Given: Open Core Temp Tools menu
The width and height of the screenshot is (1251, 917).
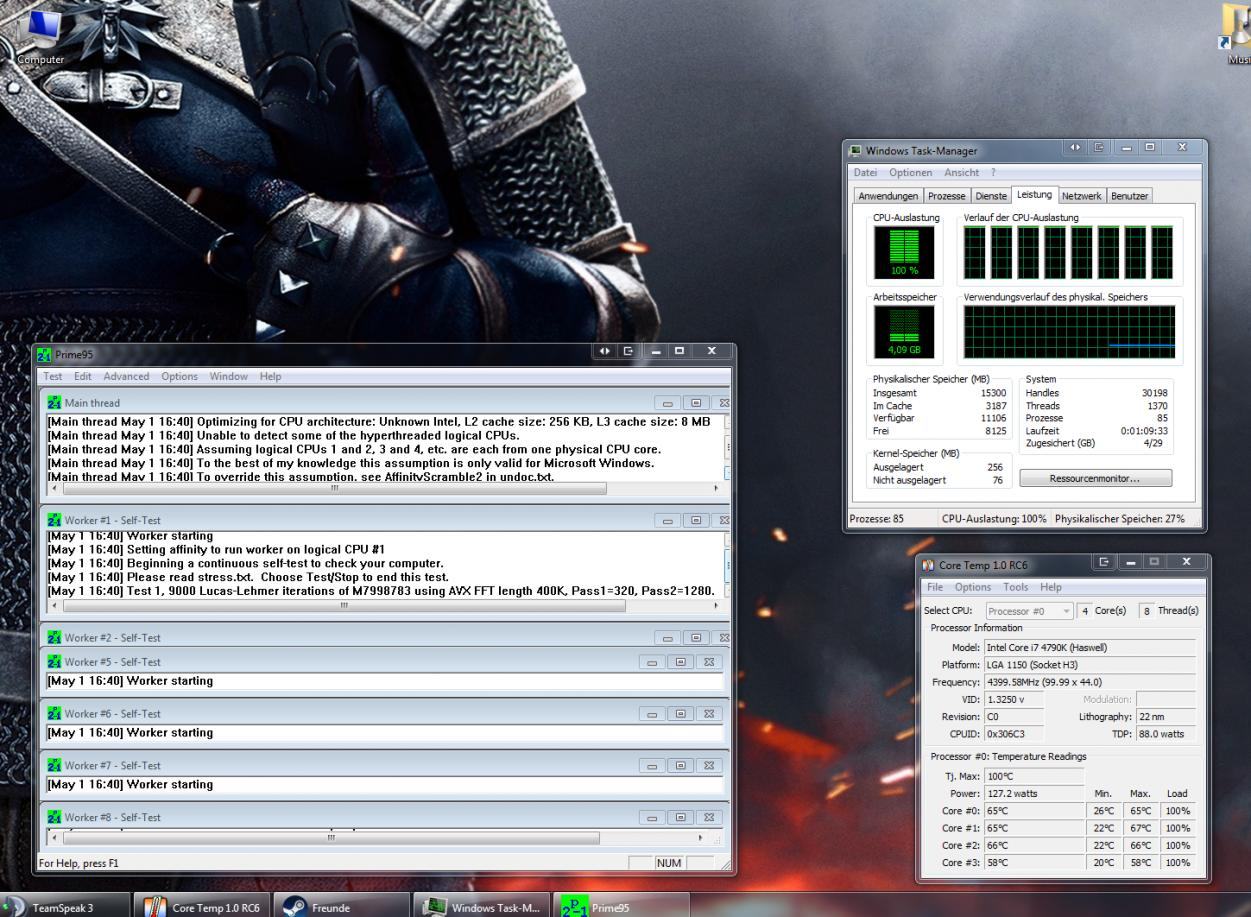Looking at the screenshot, I should [1015, 587].
